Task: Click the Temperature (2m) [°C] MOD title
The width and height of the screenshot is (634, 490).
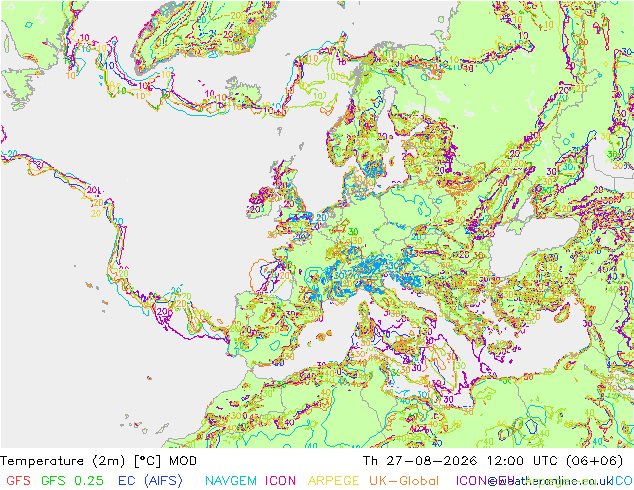Action: (x=98, y=461)
